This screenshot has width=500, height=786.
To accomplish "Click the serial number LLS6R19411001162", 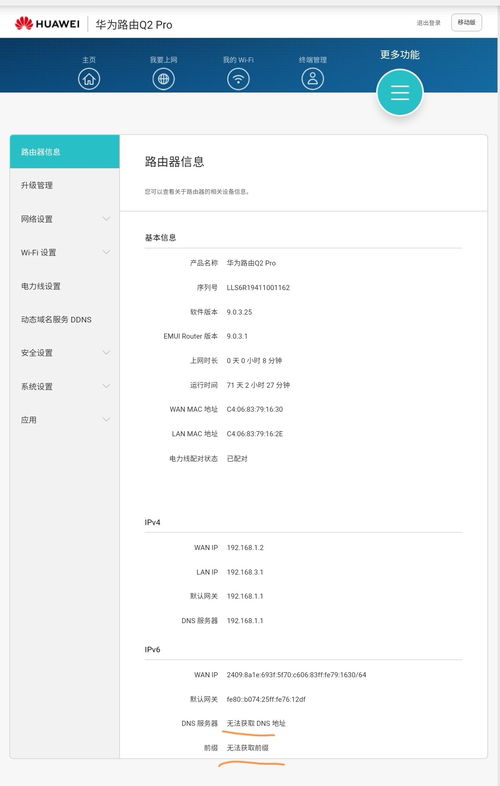I will point(258,288).
